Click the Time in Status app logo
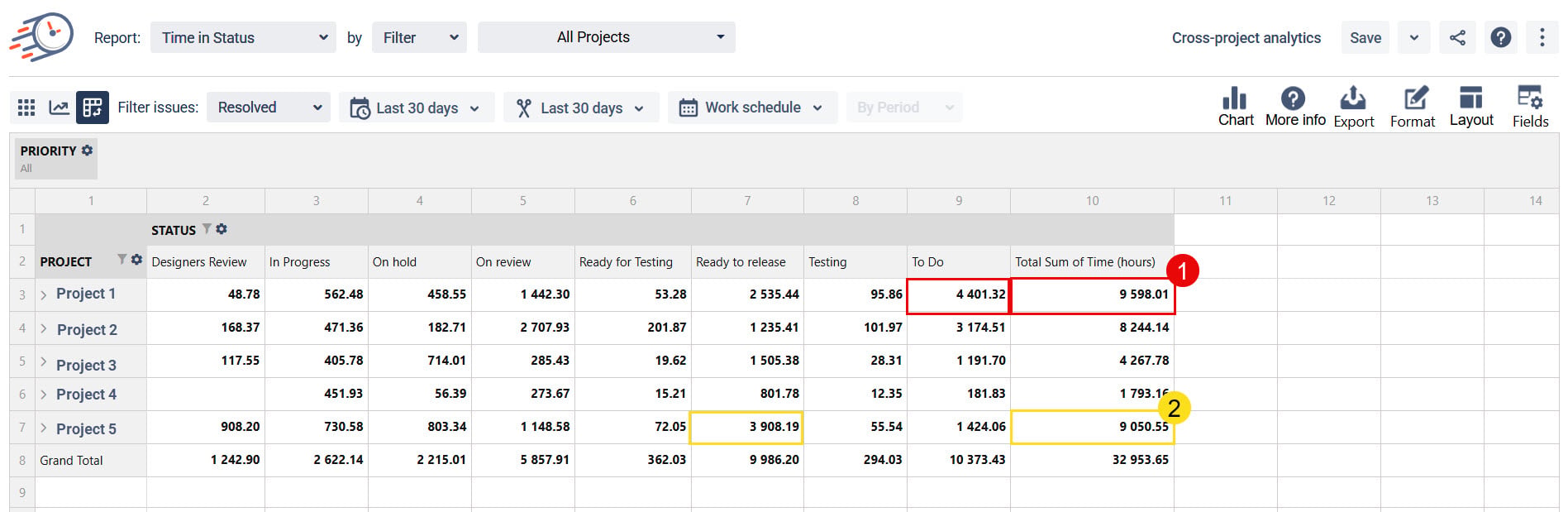 [x=41, y=37]
